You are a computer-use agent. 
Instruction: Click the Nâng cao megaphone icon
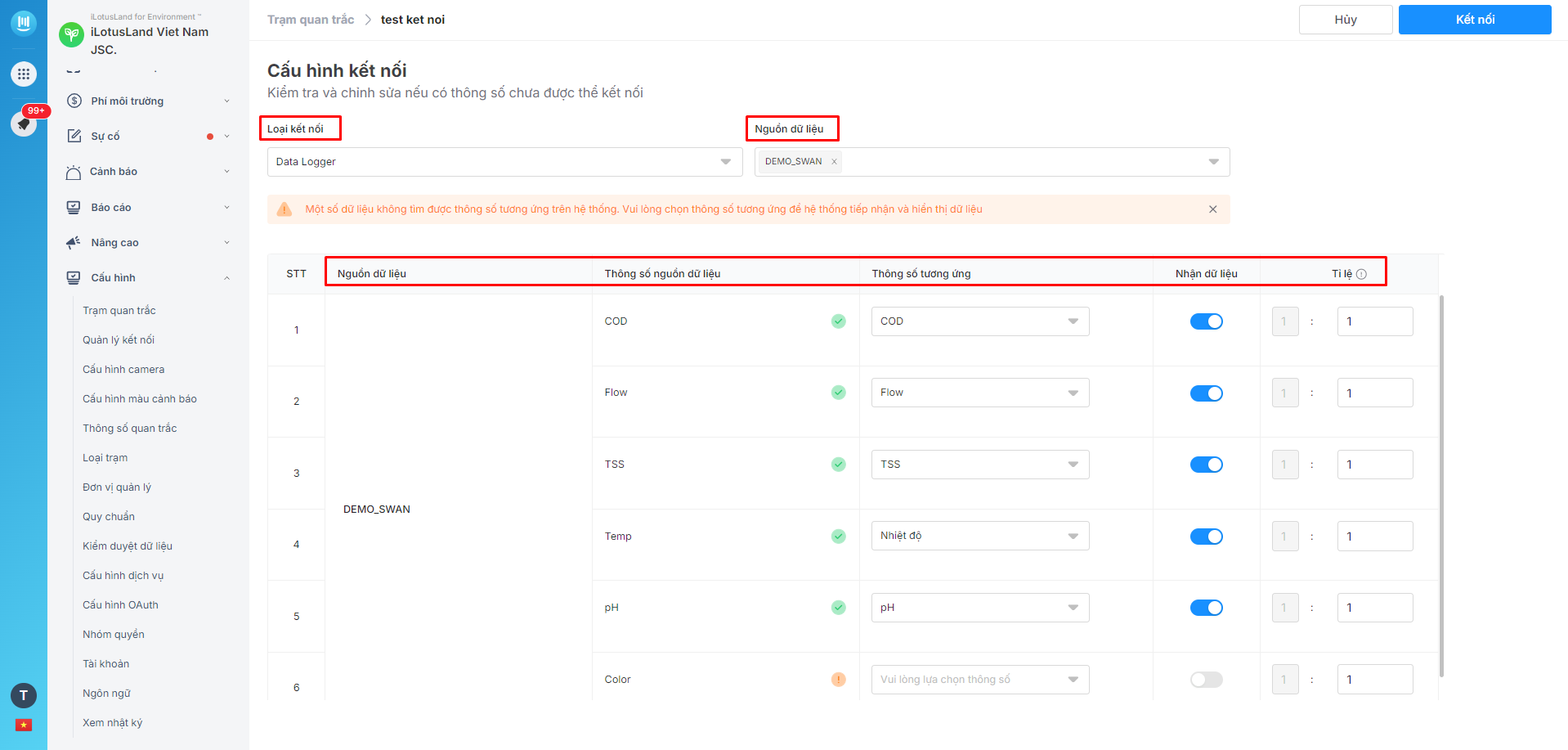click(74, 242)
